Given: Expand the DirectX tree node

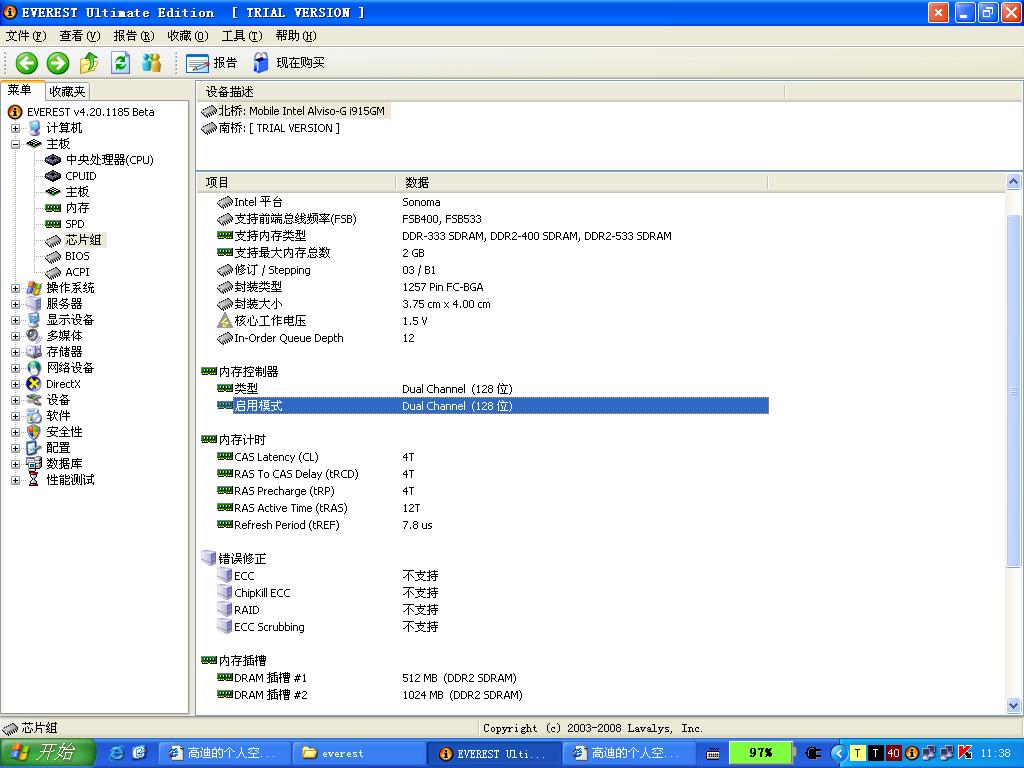Looking at the screenshot, I should [x=16, y=384].
